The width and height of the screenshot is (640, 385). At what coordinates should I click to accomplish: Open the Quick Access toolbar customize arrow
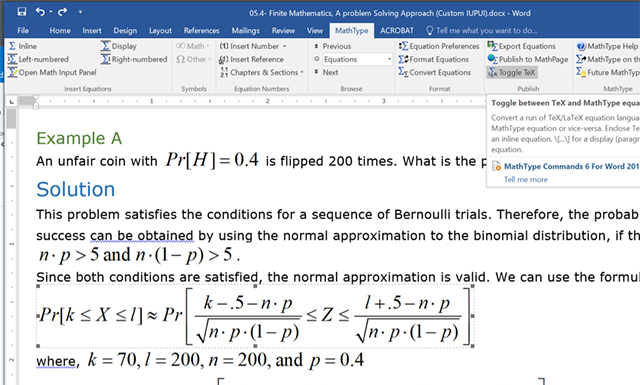point(80,12)
